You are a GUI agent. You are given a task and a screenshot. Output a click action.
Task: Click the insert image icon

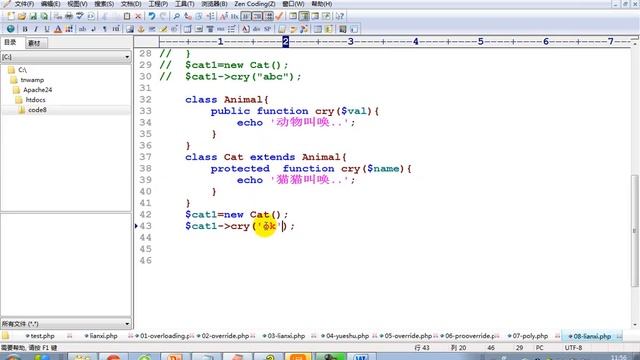(130, 29)
